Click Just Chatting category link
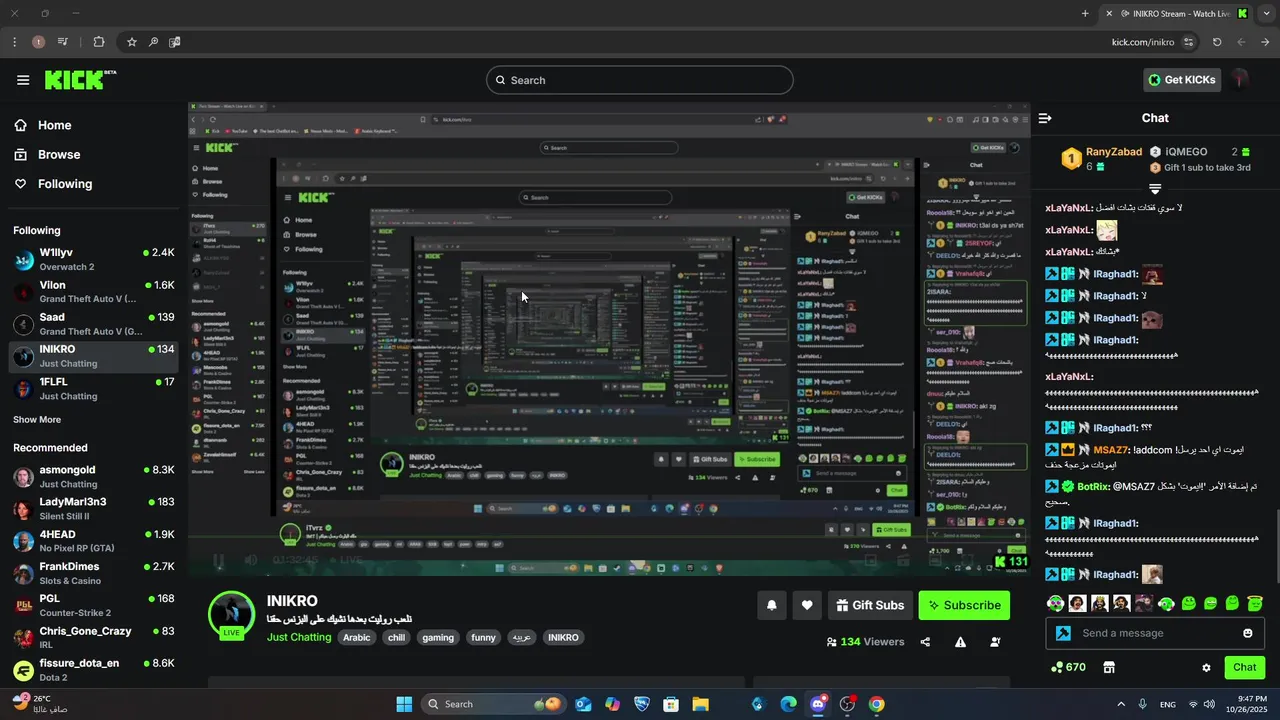 (x=299, y=637)
